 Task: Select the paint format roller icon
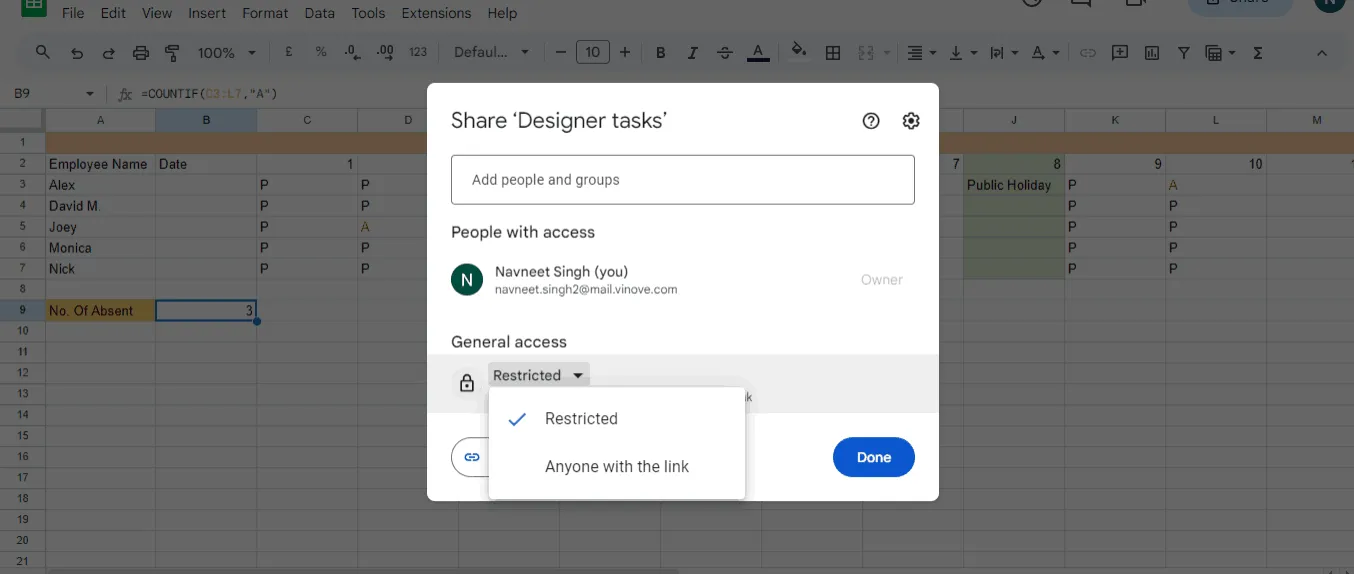172,53
